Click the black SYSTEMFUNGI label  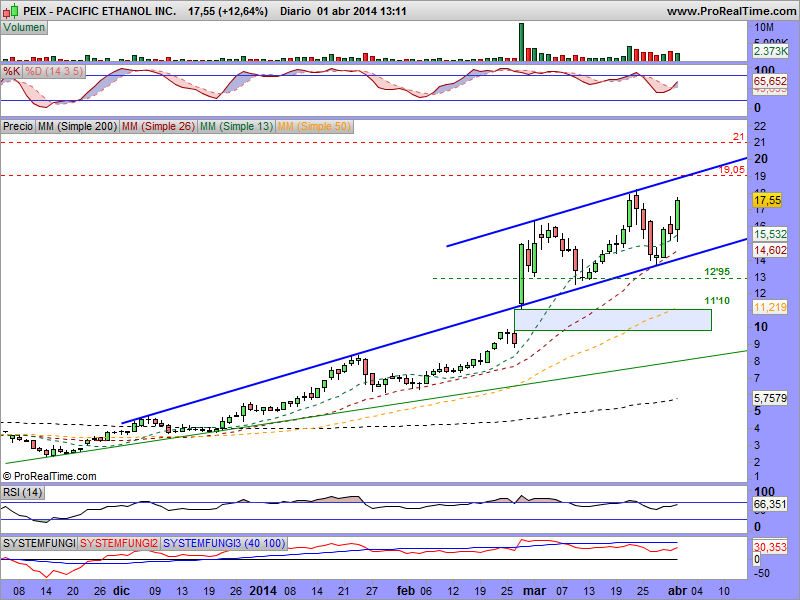pos(39,543)
